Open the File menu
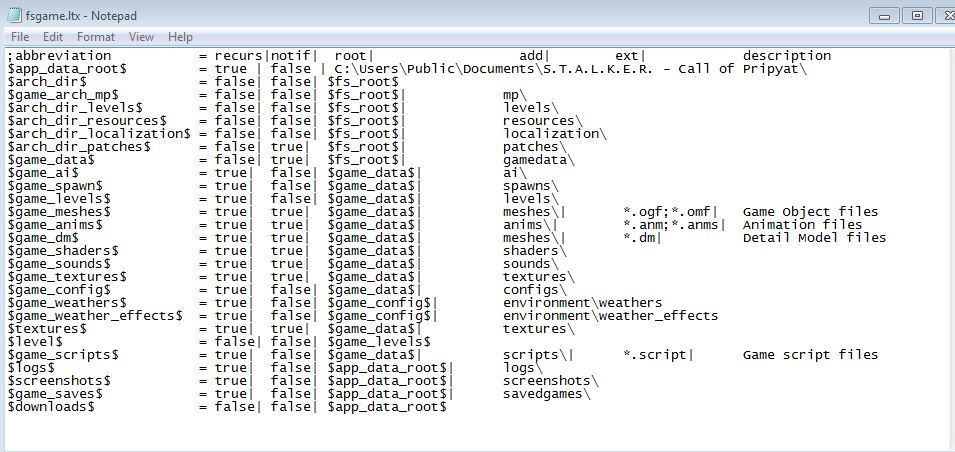 pyautogui.click(x=19, y=37)
